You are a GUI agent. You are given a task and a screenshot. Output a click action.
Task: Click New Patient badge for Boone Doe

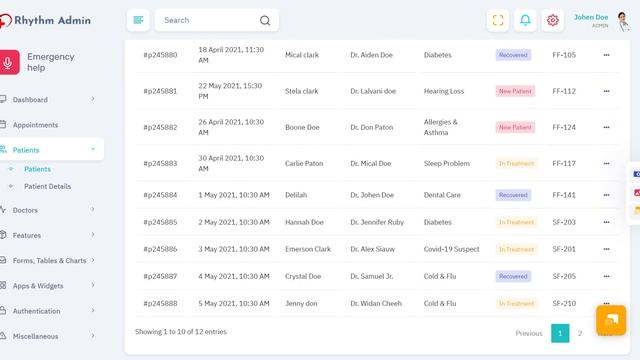click(x=515, y=127)
